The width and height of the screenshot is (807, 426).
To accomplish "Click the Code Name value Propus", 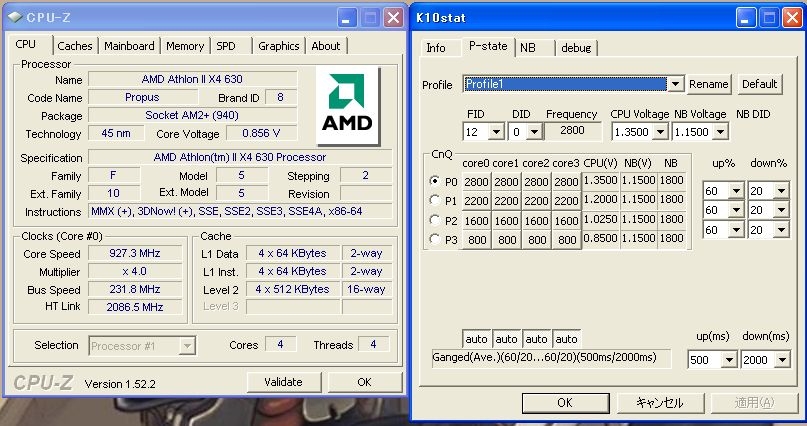I will pos(143,97).
